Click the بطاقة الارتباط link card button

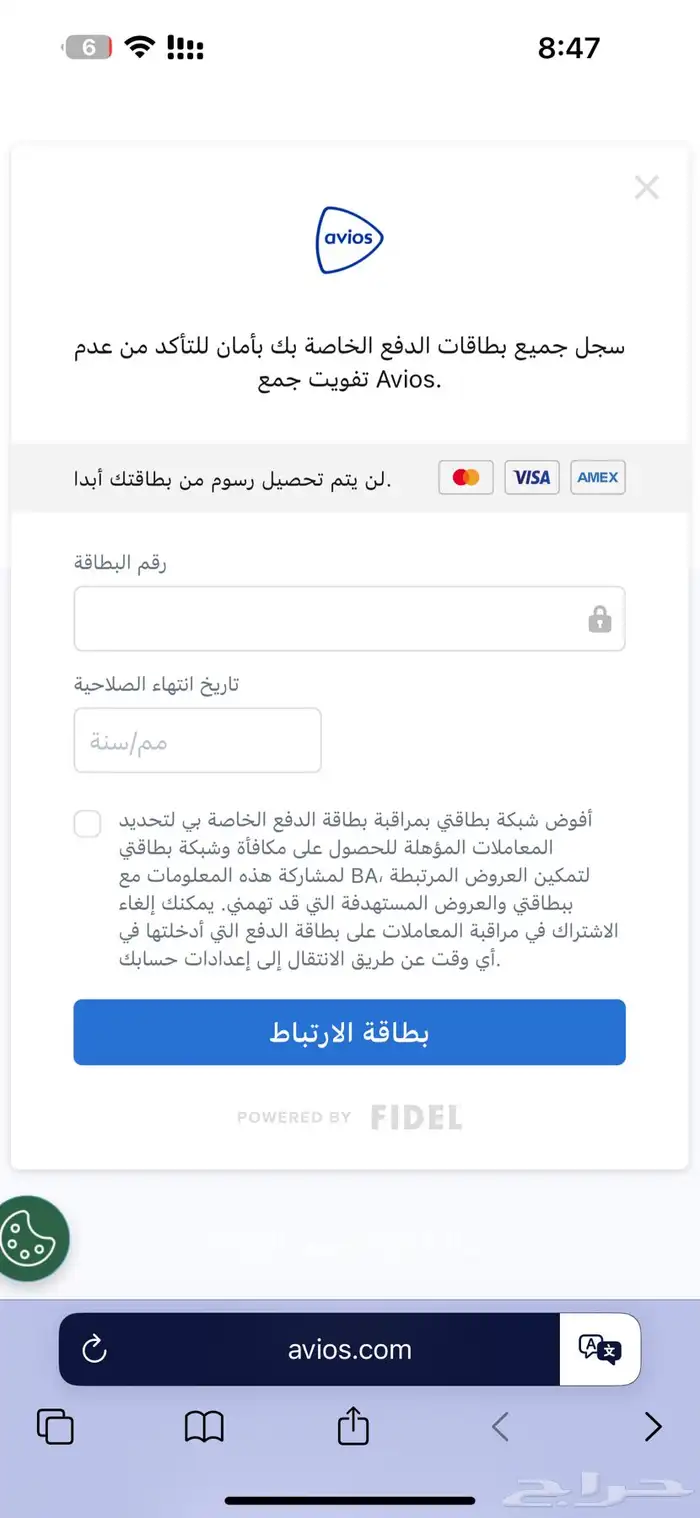[x=349, y=1032]
